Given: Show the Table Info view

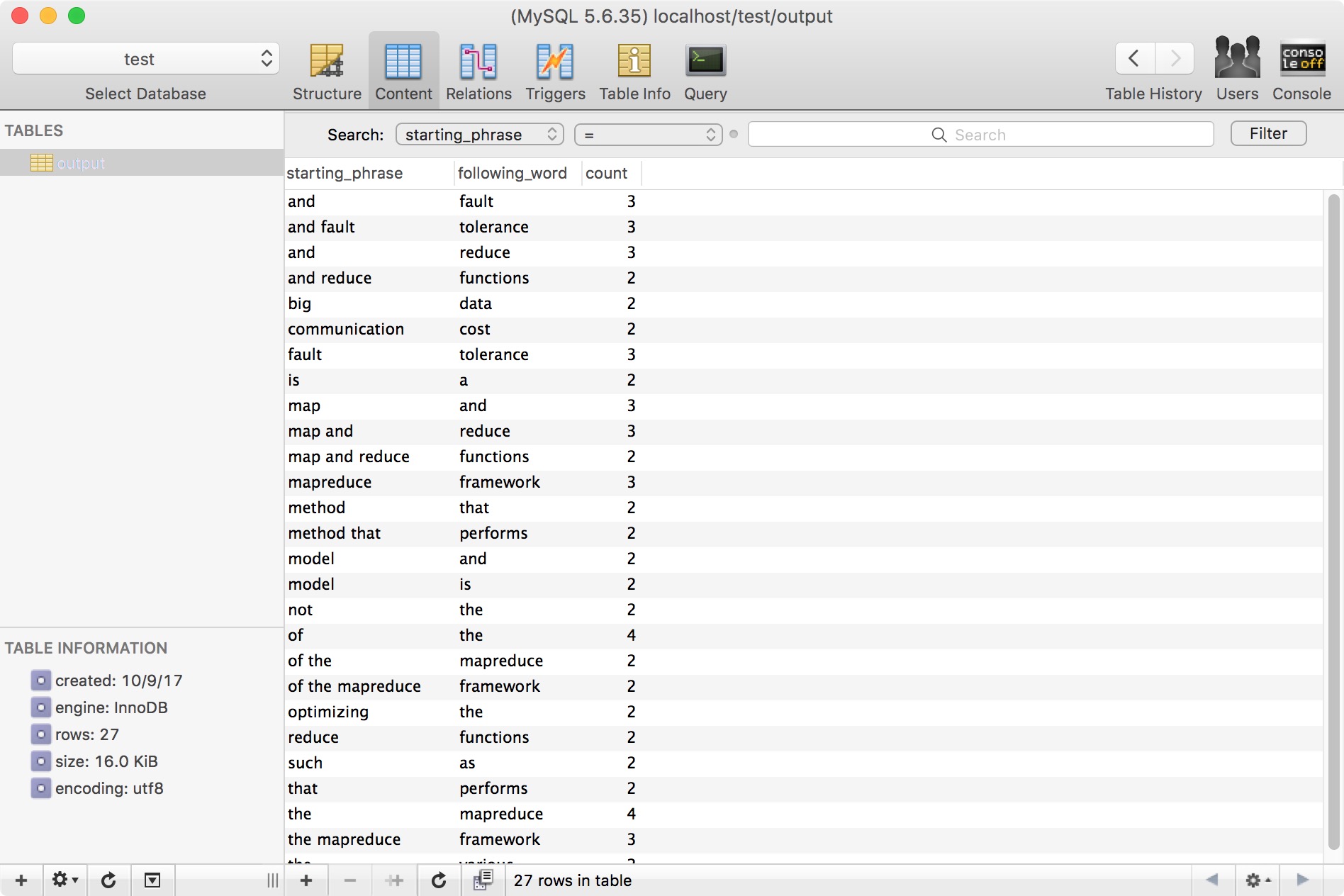Looking at the screenshot, I should click(x=634, y=72).
